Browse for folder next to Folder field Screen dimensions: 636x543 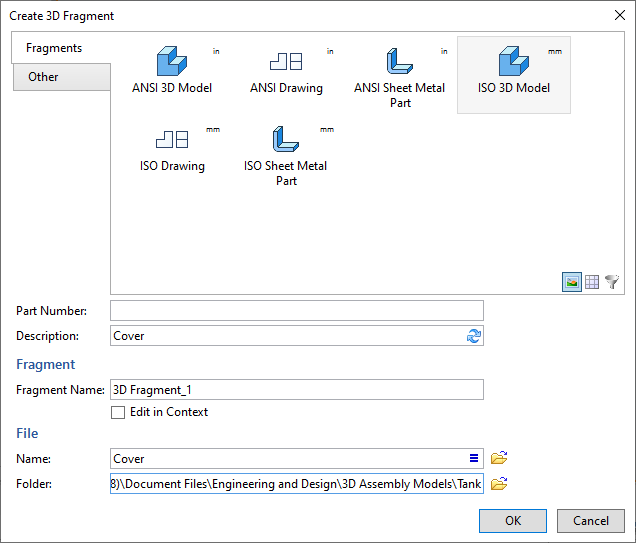coord(499,483)
